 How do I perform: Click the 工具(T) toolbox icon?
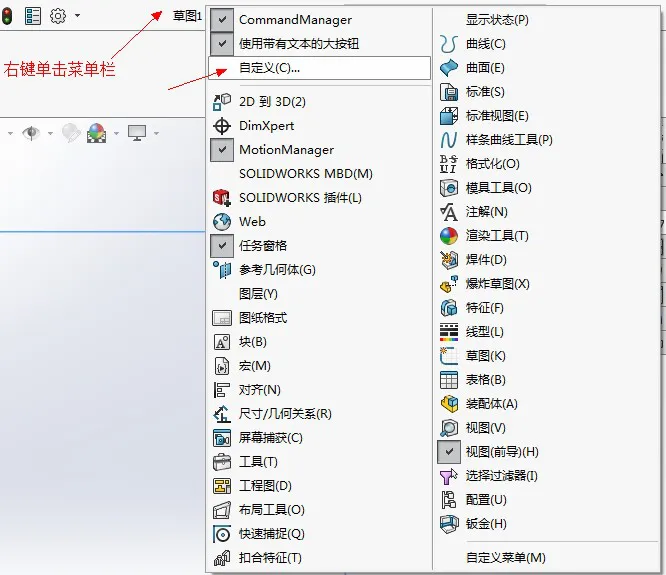tap(222, 462)
